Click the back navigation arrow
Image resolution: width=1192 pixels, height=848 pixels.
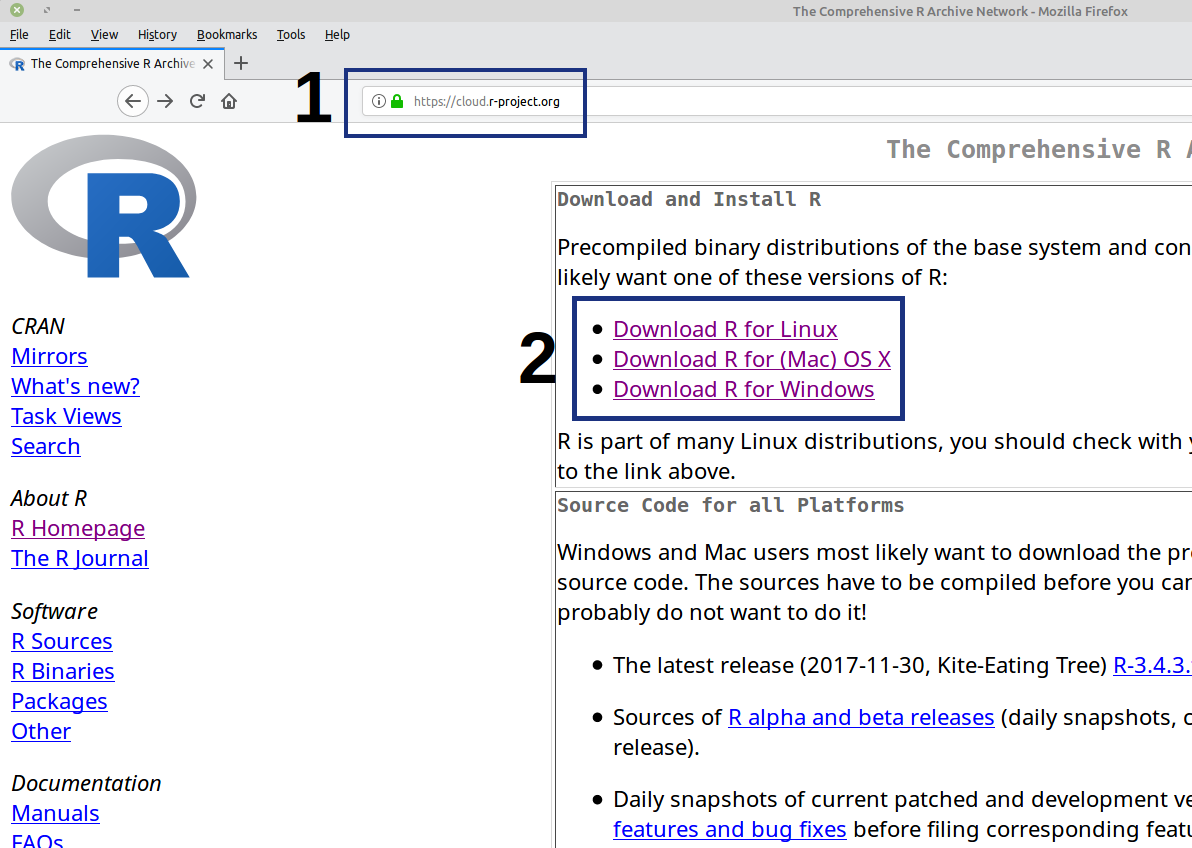[133, 101]
